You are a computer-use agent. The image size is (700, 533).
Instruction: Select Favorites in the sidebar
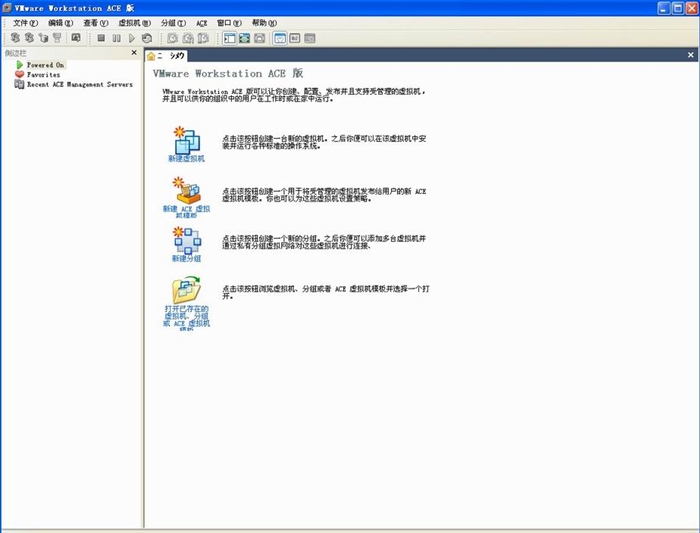(43, 75)
